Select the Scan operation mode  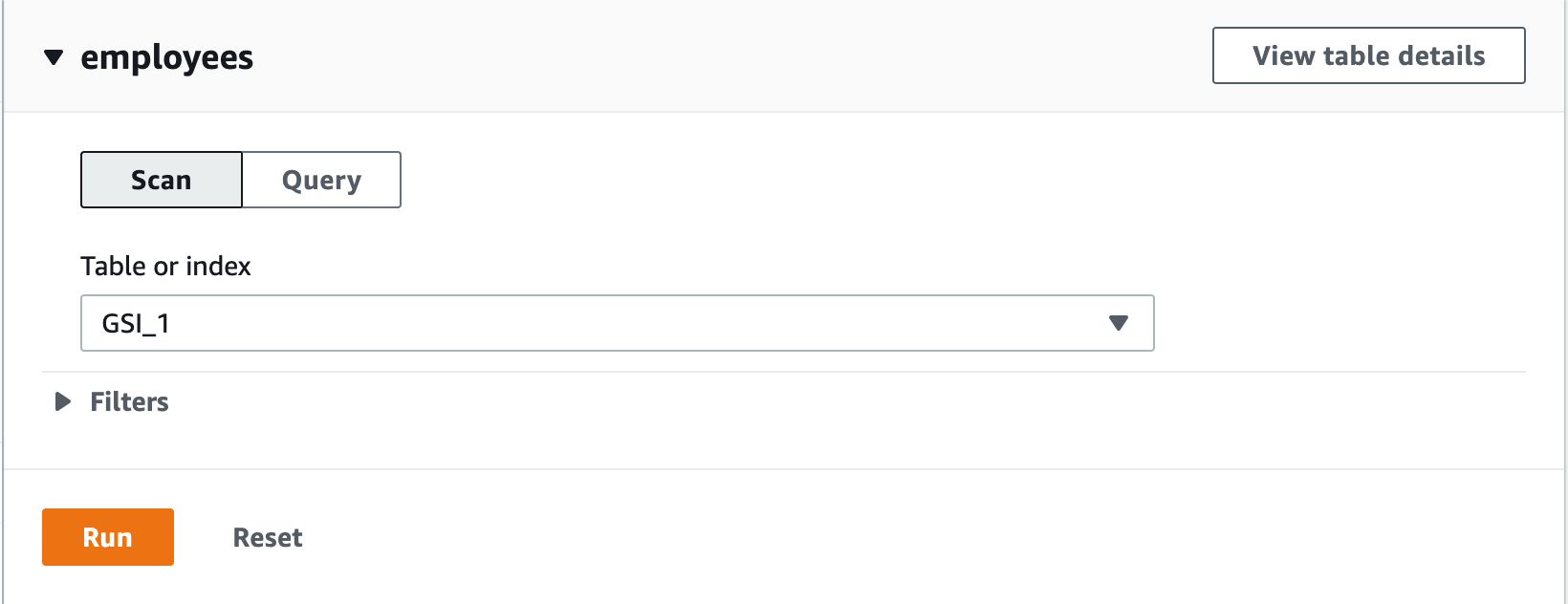[162, 180]
